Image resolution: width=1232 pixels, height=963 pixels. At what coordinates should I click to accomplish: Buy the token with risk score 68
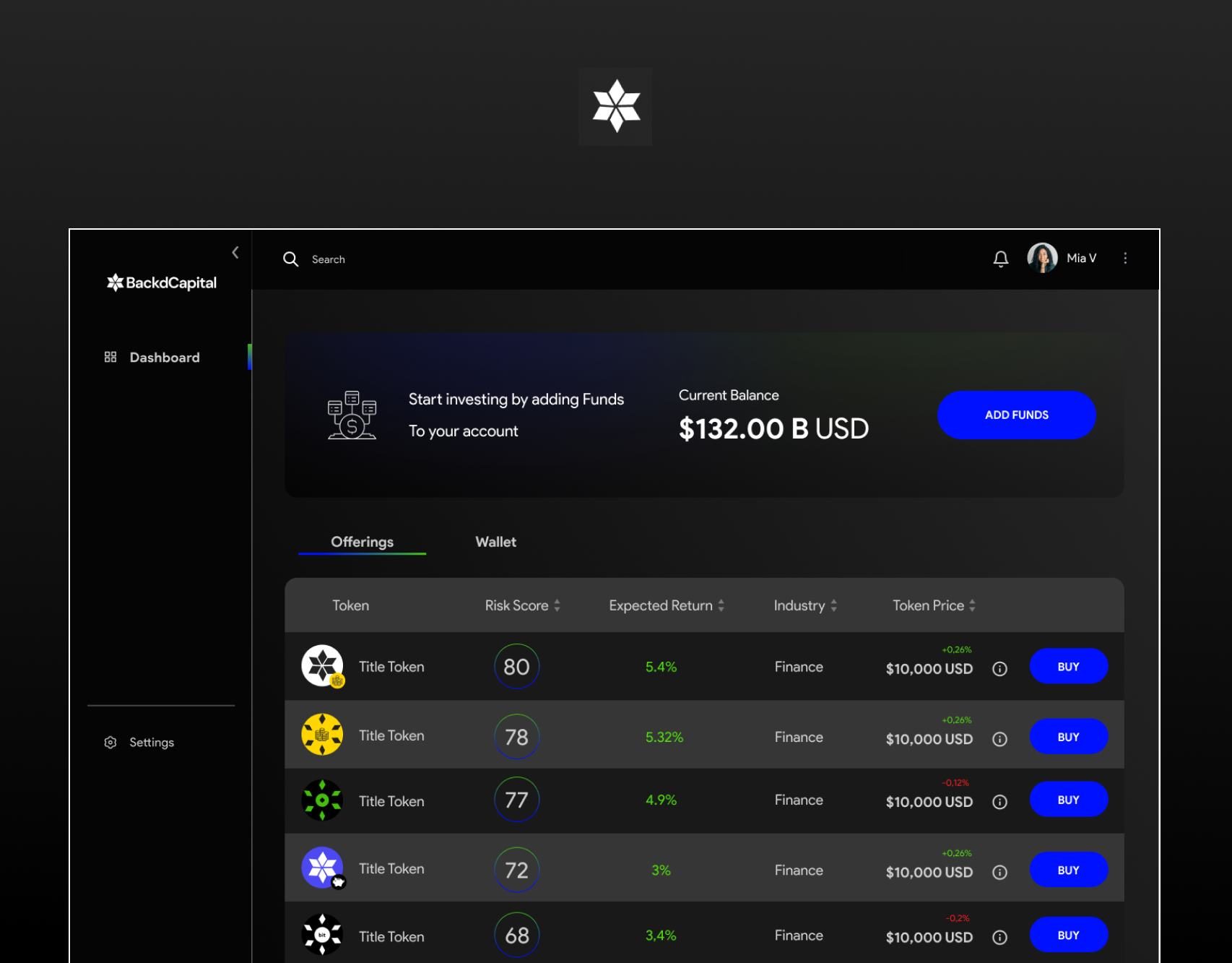[1069, 935]
